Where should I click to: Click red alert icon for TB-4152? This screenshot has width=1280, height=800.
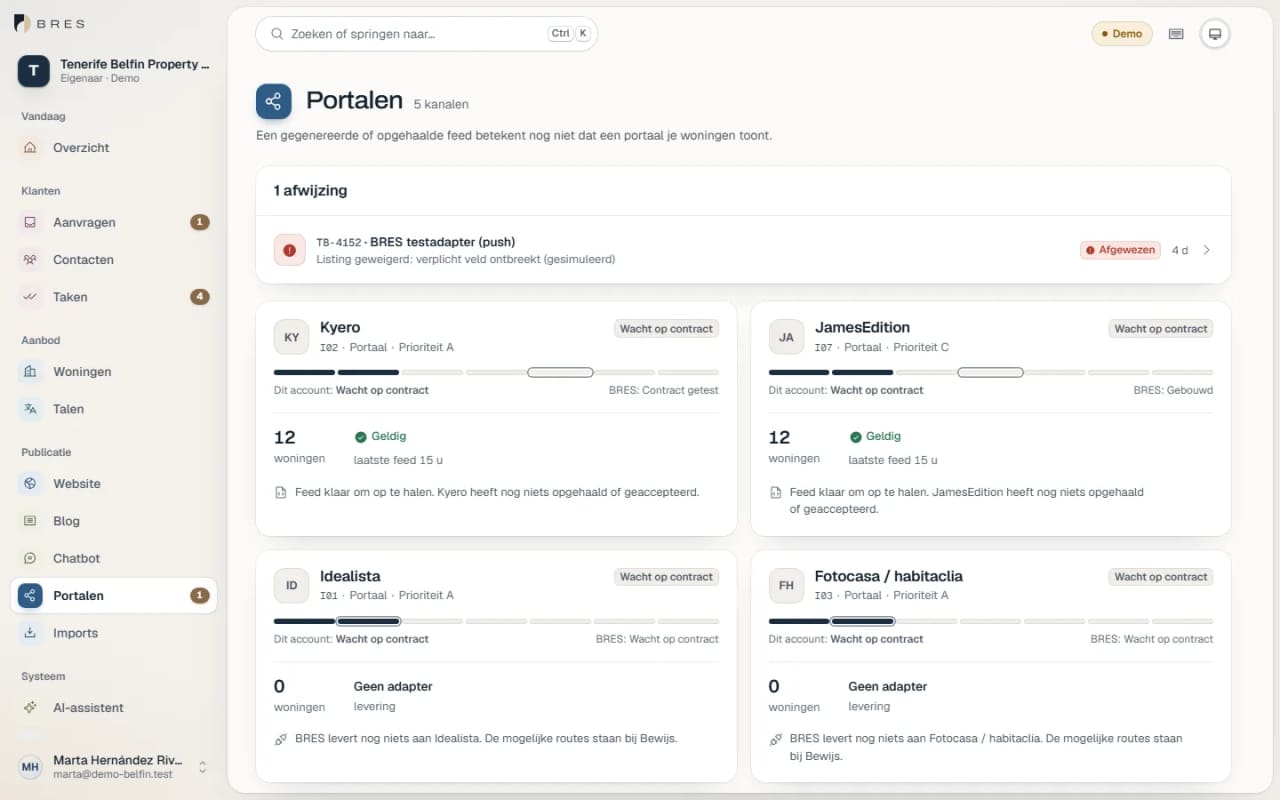(290, 250)
